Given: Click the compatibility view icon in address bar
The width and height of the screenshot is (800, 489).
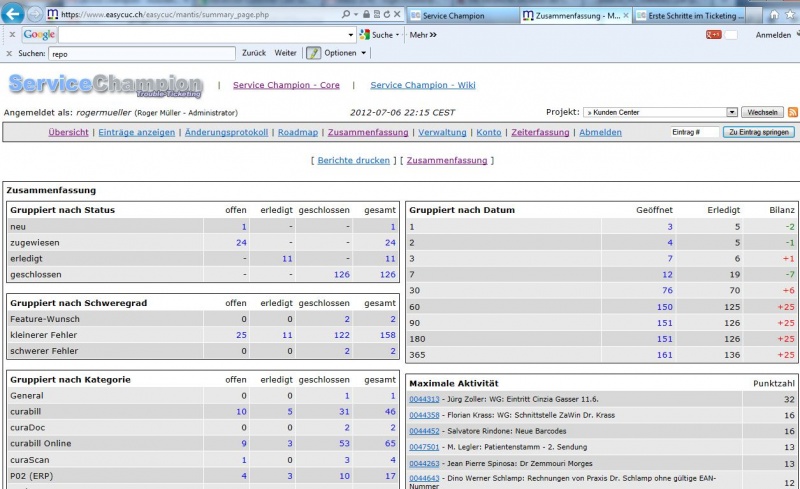Looking at the screenshot, I should coord(377,14).
